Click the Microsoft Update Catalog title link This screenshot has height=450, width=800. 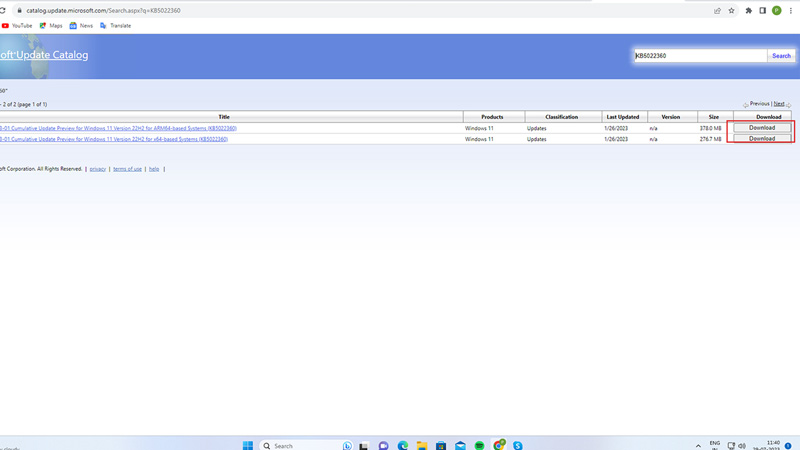click(44, 55)
